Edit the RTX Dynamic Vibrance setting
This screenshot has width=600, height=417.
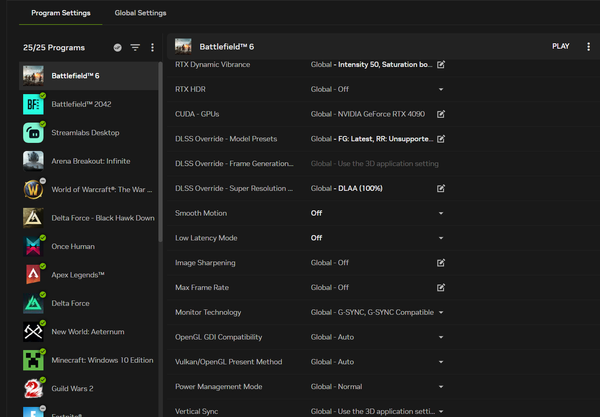click(441, 65)
